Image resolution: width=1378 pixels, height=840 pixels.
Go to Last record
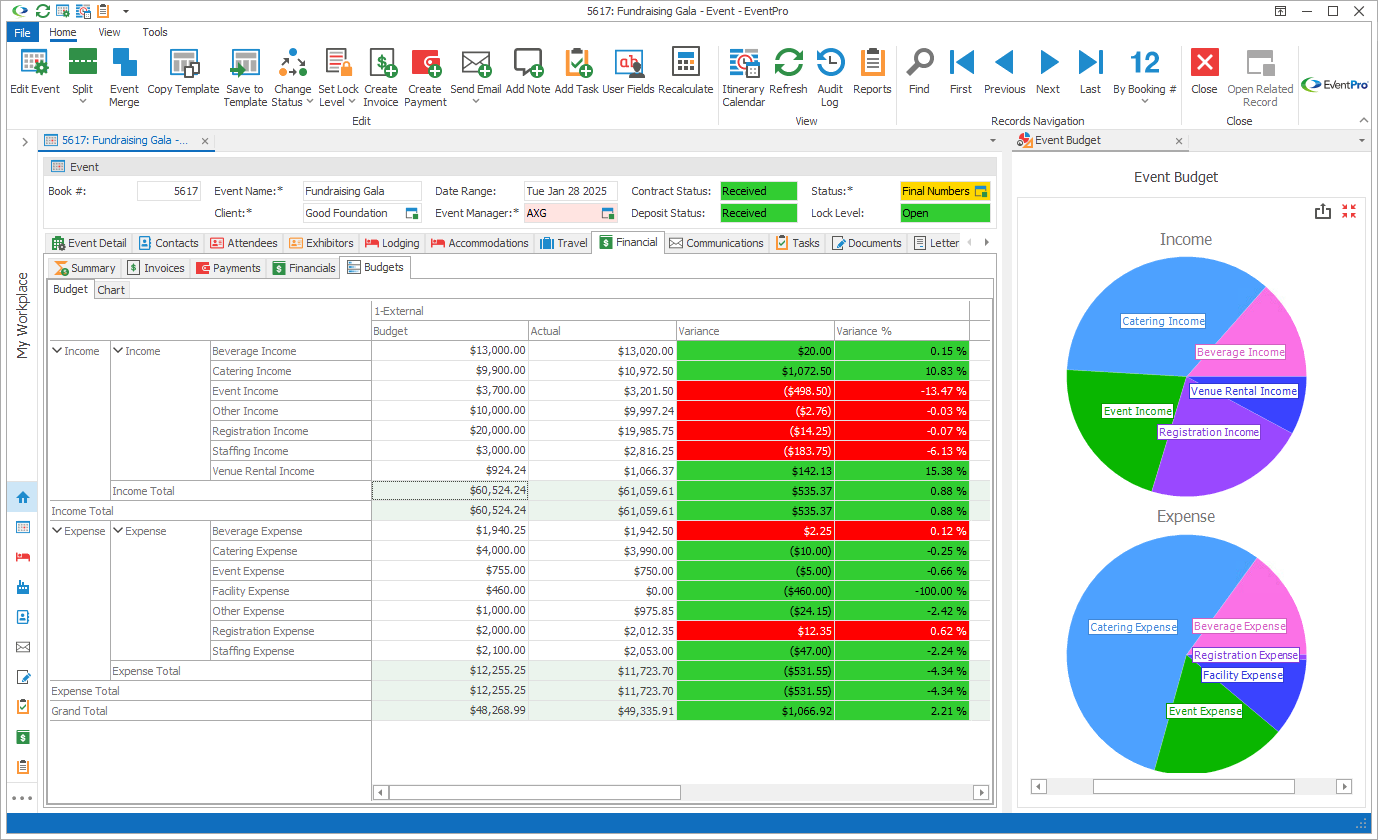(x=1091, y=63)
